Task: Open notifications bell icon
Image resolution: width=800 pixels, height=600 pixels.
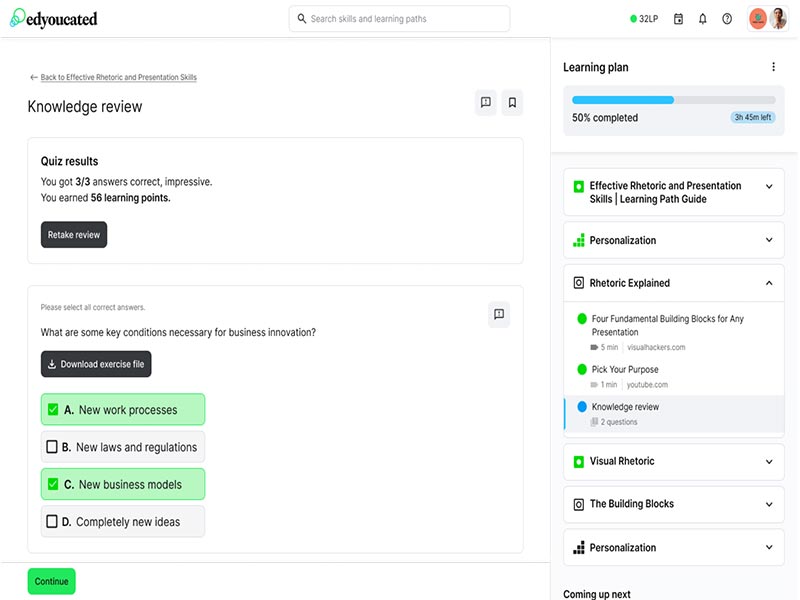Action: click(x=703, y=19)
